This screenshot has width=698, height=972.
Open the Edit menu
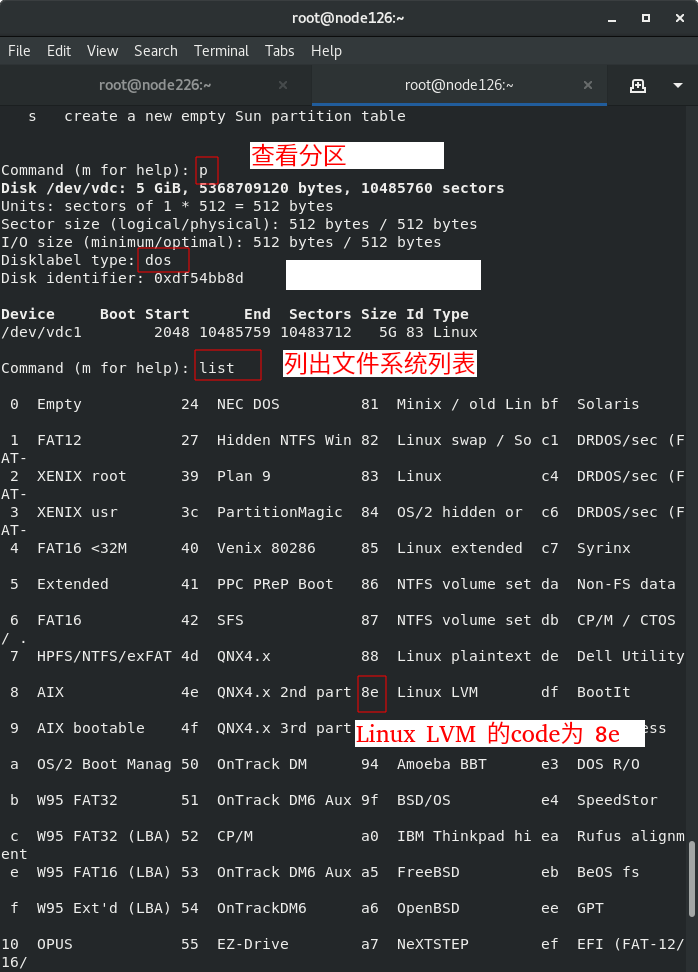tap(59, 51)
